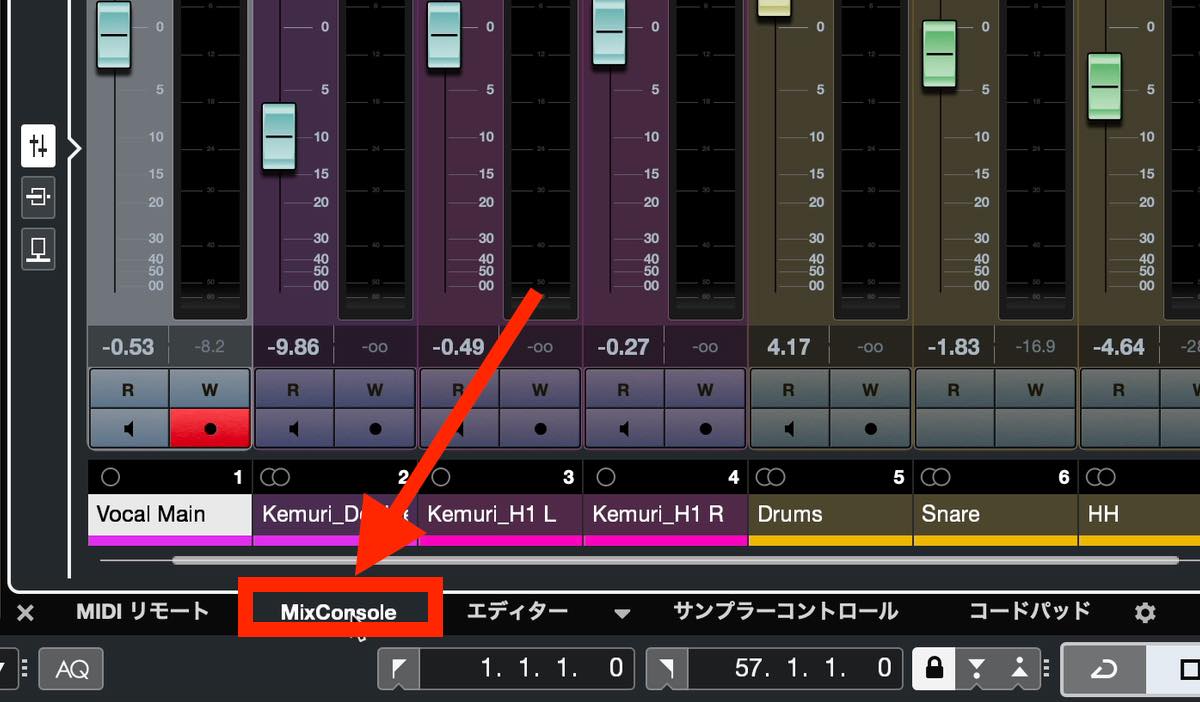
Task: Click the Vocal Main fader handle
Action: pos(114,35)
